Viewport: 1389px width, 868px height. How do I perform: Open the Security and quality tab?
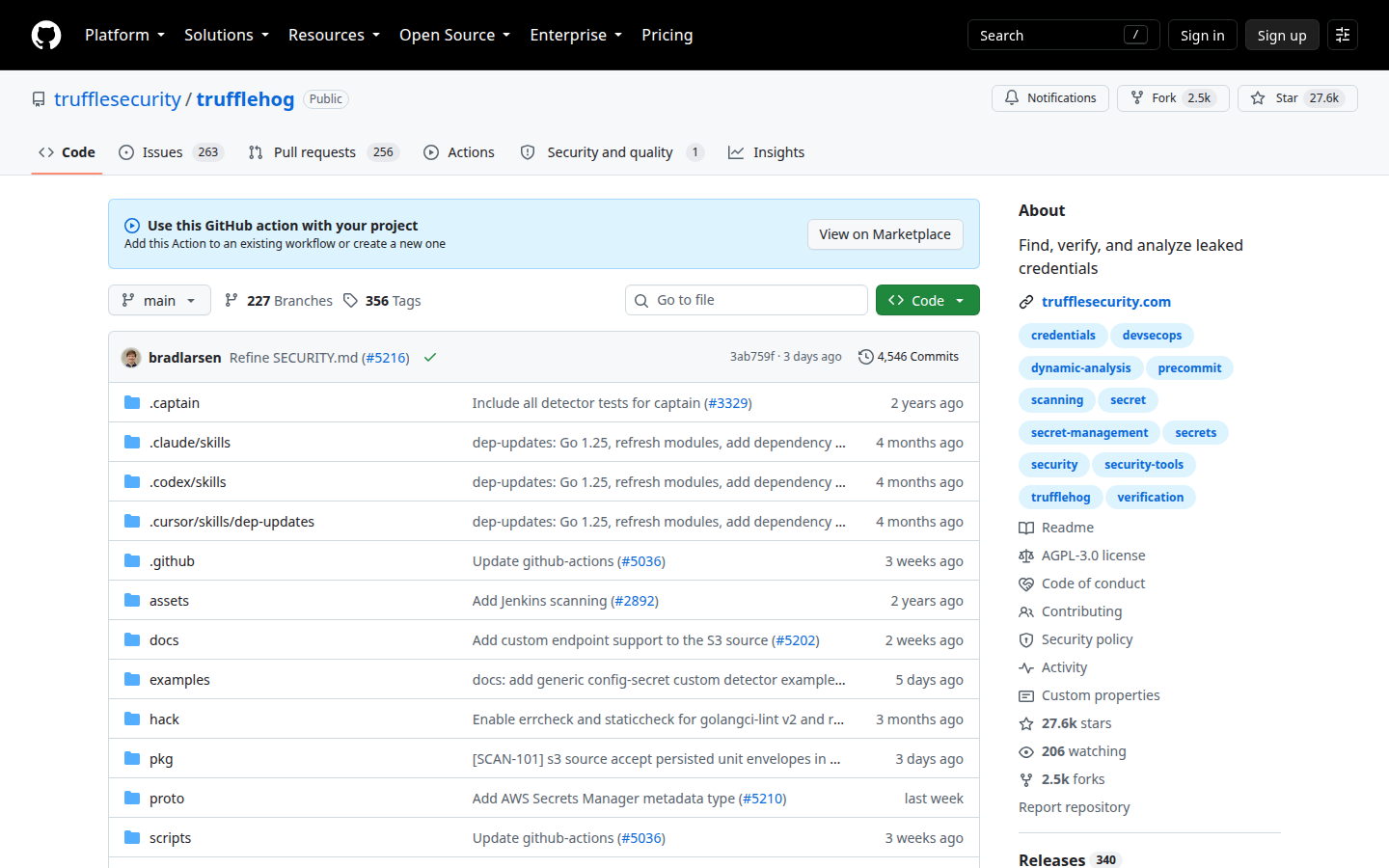[x=612, y=152]
